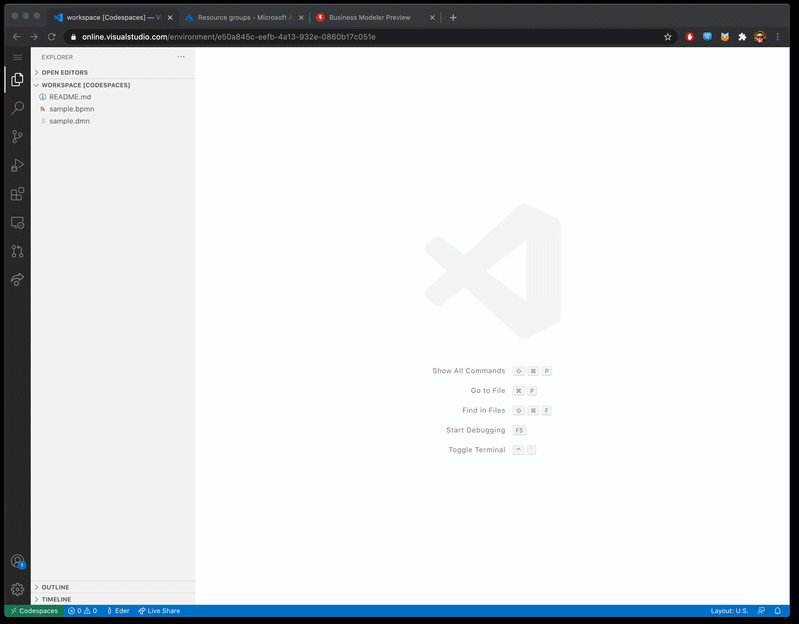Expand the Timeline section
The image size is (799, 624).
(56, 599)
